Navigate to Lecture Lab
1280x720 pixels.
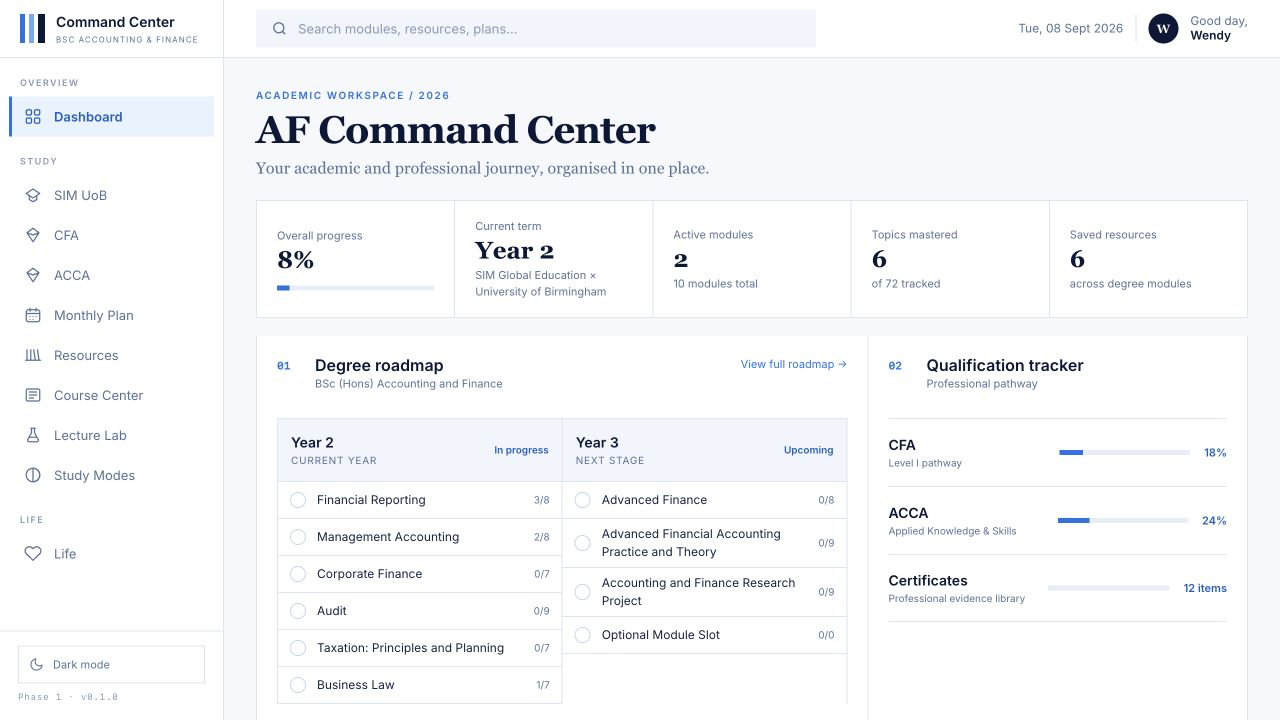(x=112, y=435)
